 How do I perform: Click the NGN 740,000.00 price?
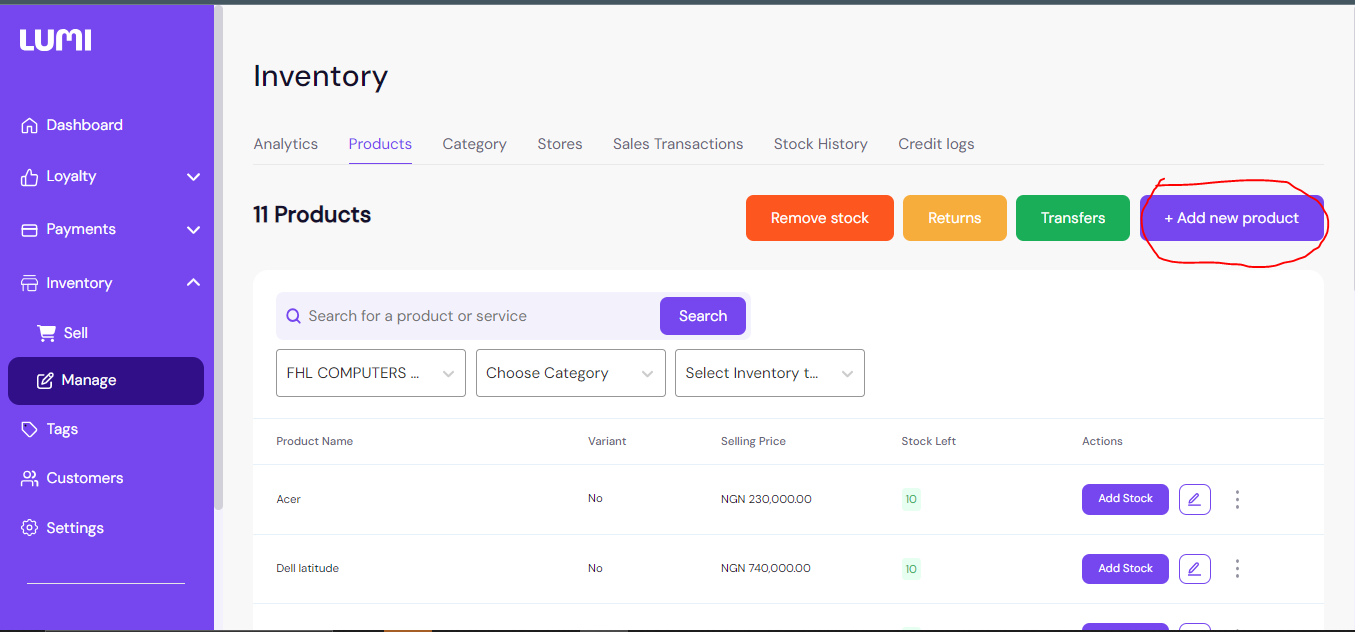click(766, 568)
